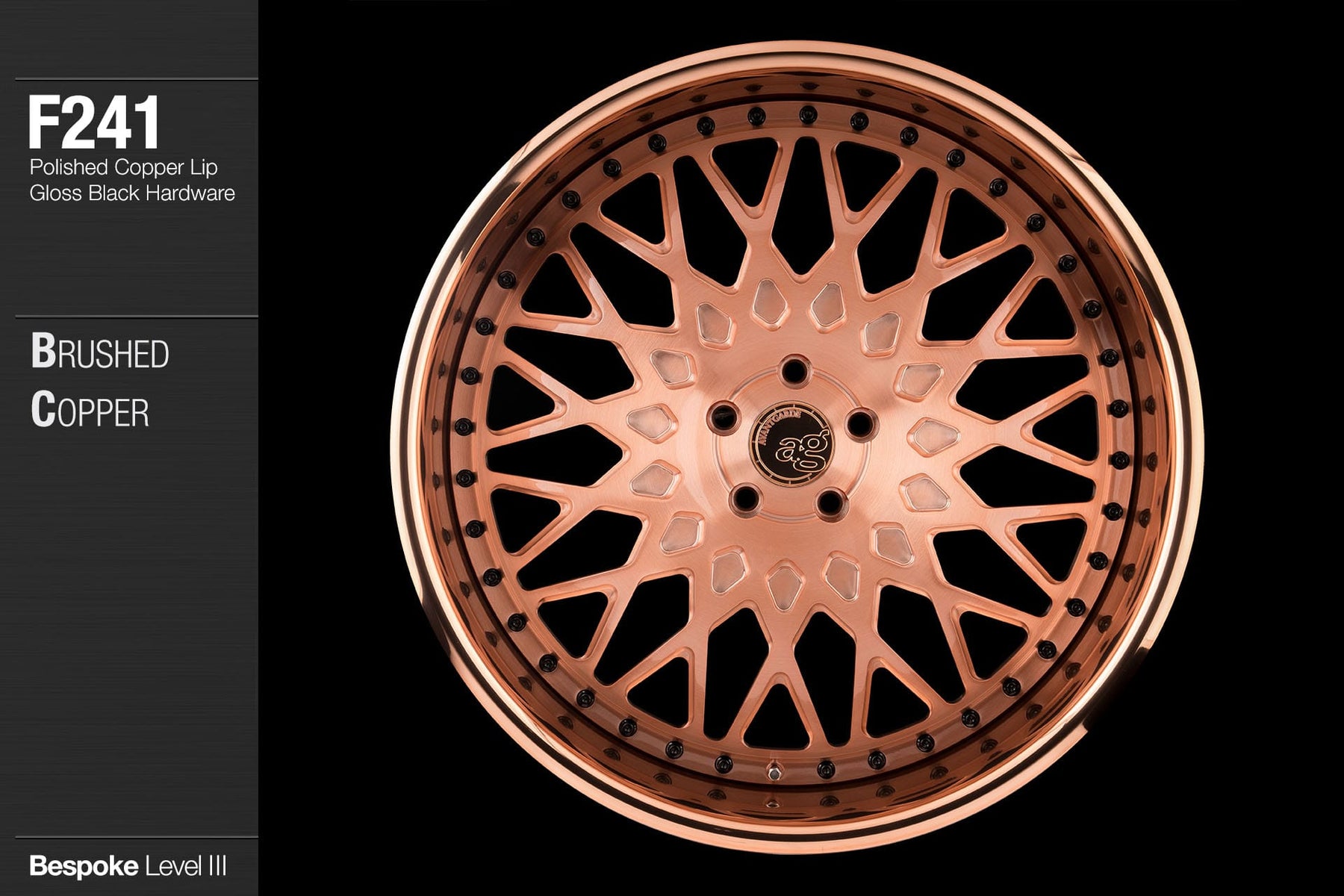This screenshot has width=1344, height=896.
Task: Click the black bolt at wheel's very top
Action: coord(807,113)
